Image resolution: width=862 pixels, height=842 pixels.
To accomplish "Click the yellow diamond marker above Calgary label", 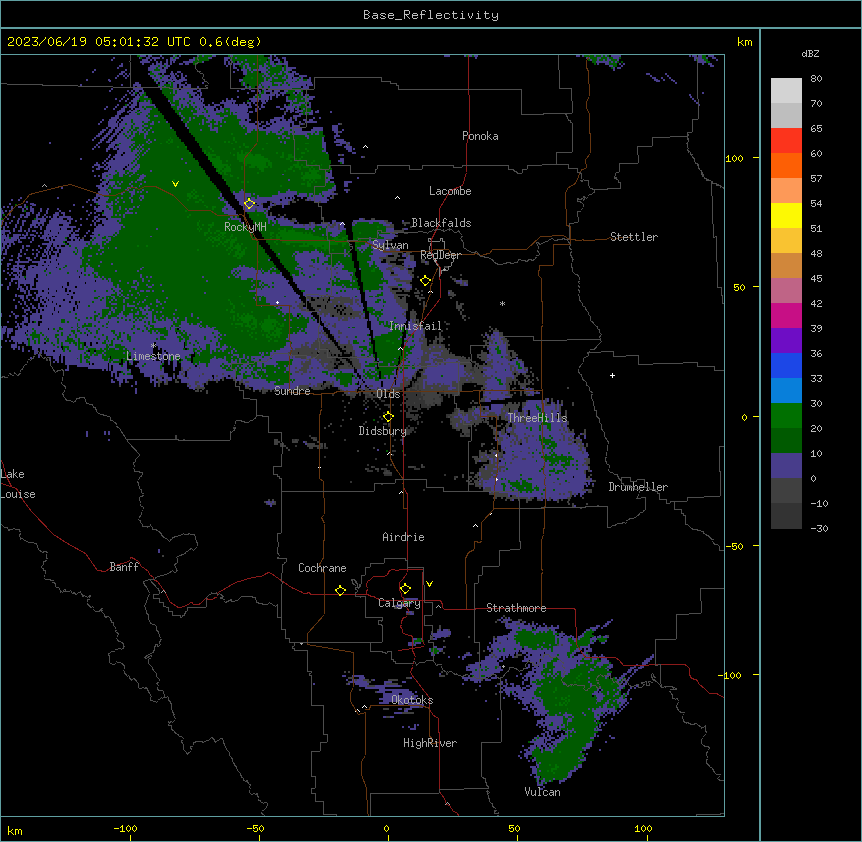I will 405,589.
